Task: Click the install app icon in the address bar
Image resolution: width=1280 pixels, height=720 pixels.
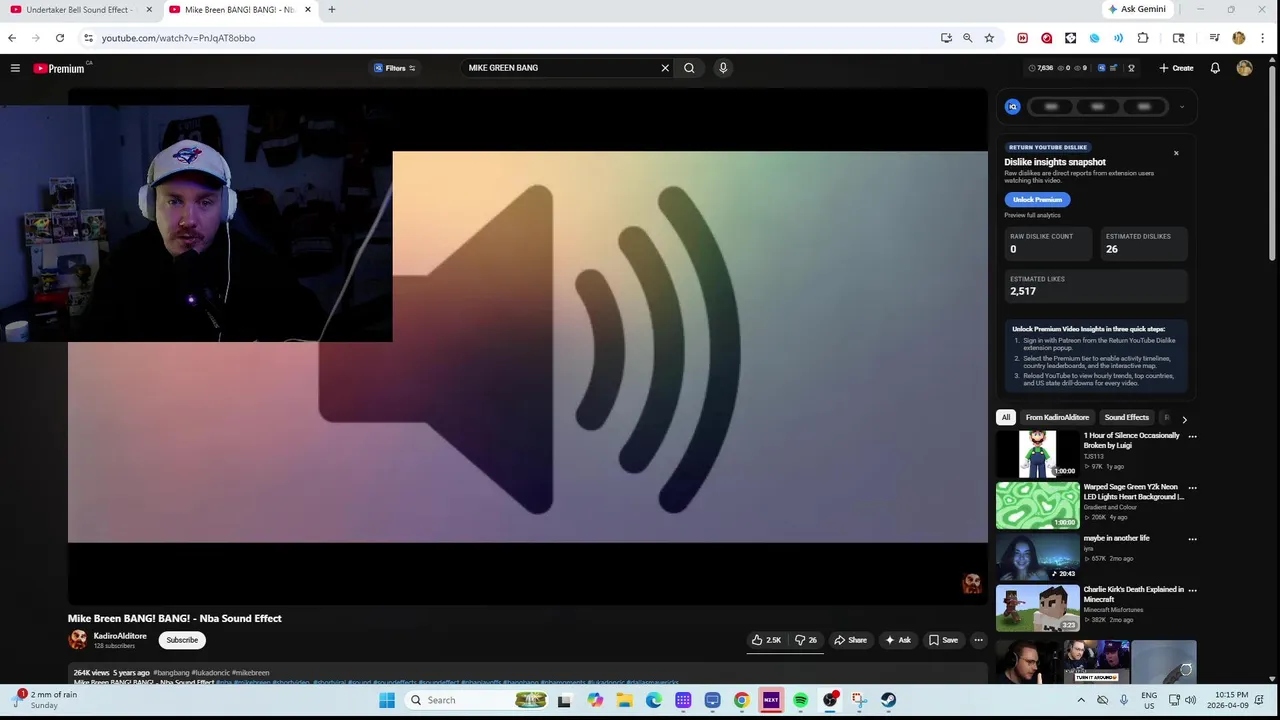Action: click(946, 38)
